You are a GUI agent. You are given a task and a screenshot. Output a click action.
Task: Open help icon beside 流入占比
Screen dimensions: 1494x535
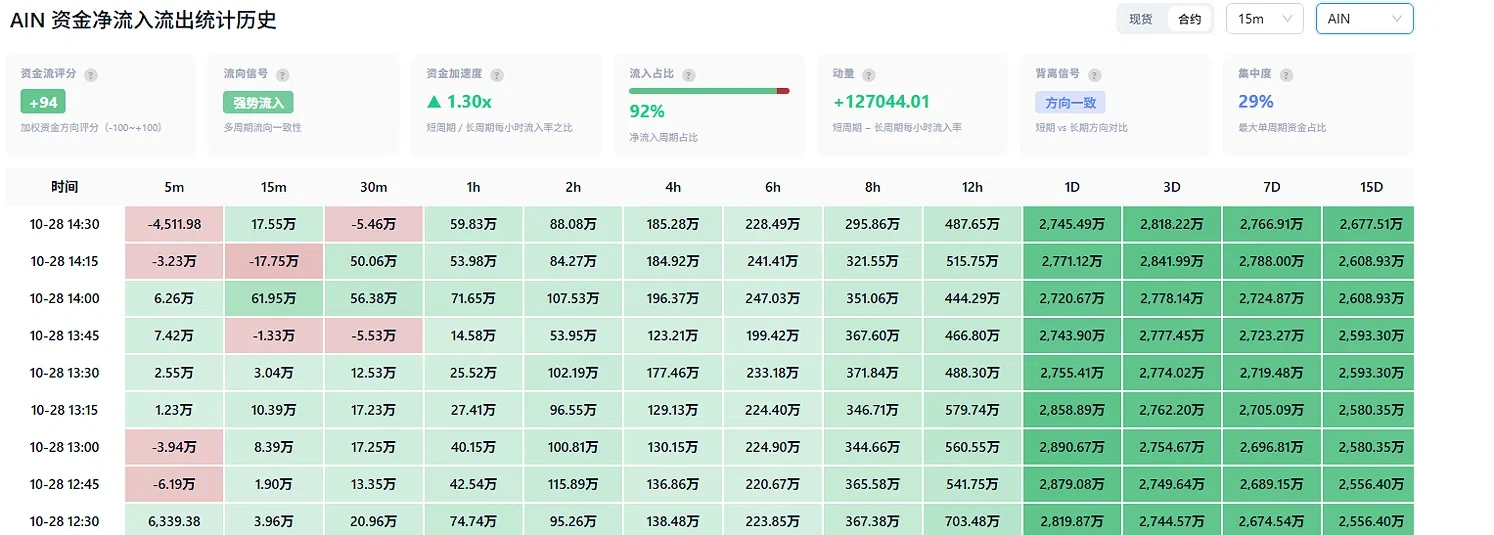(x=688, y=75)
